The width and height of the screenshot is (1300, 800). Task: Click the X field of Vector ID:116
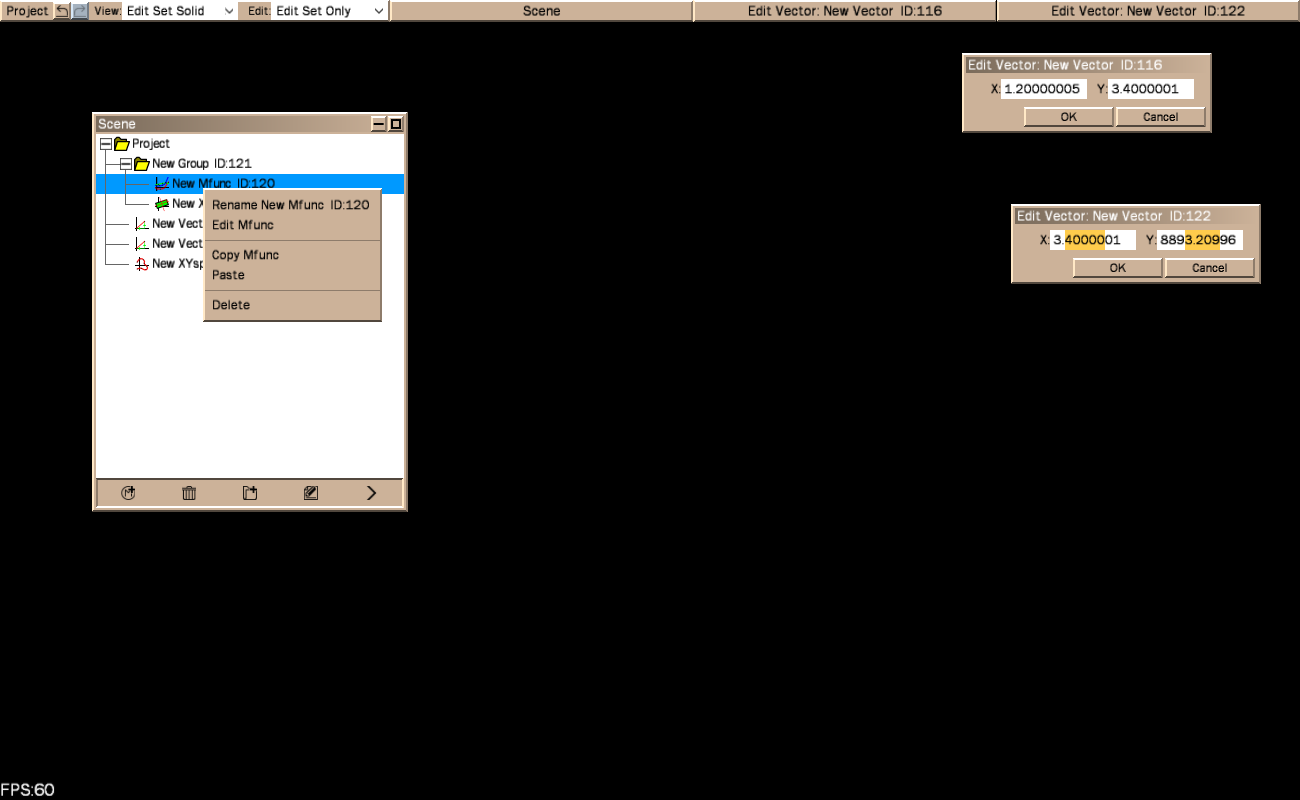(x=1043, y=89)
